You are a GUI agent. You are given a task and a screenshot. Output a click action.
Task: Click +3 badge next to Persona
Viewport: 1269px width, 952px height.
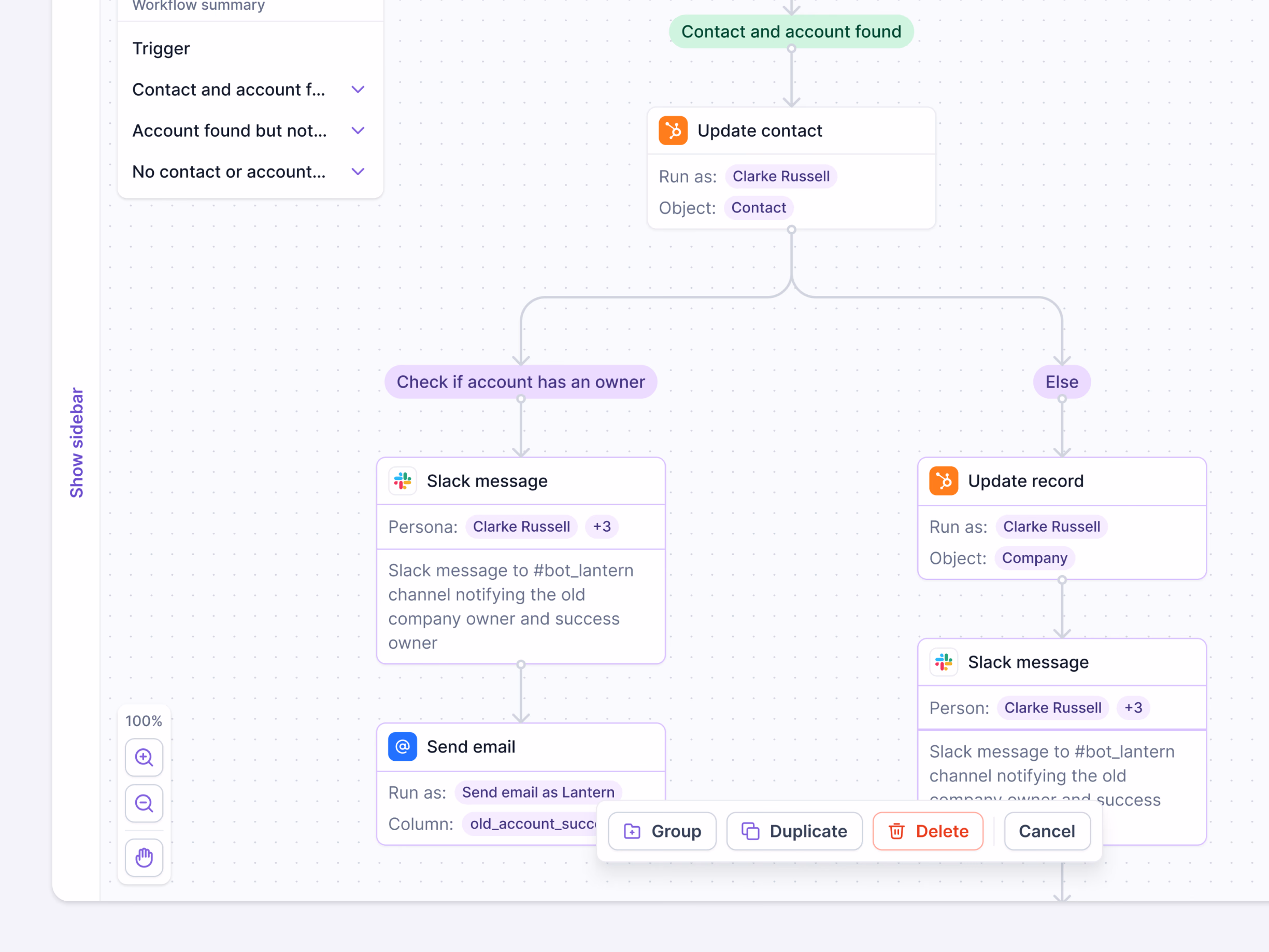601,527
